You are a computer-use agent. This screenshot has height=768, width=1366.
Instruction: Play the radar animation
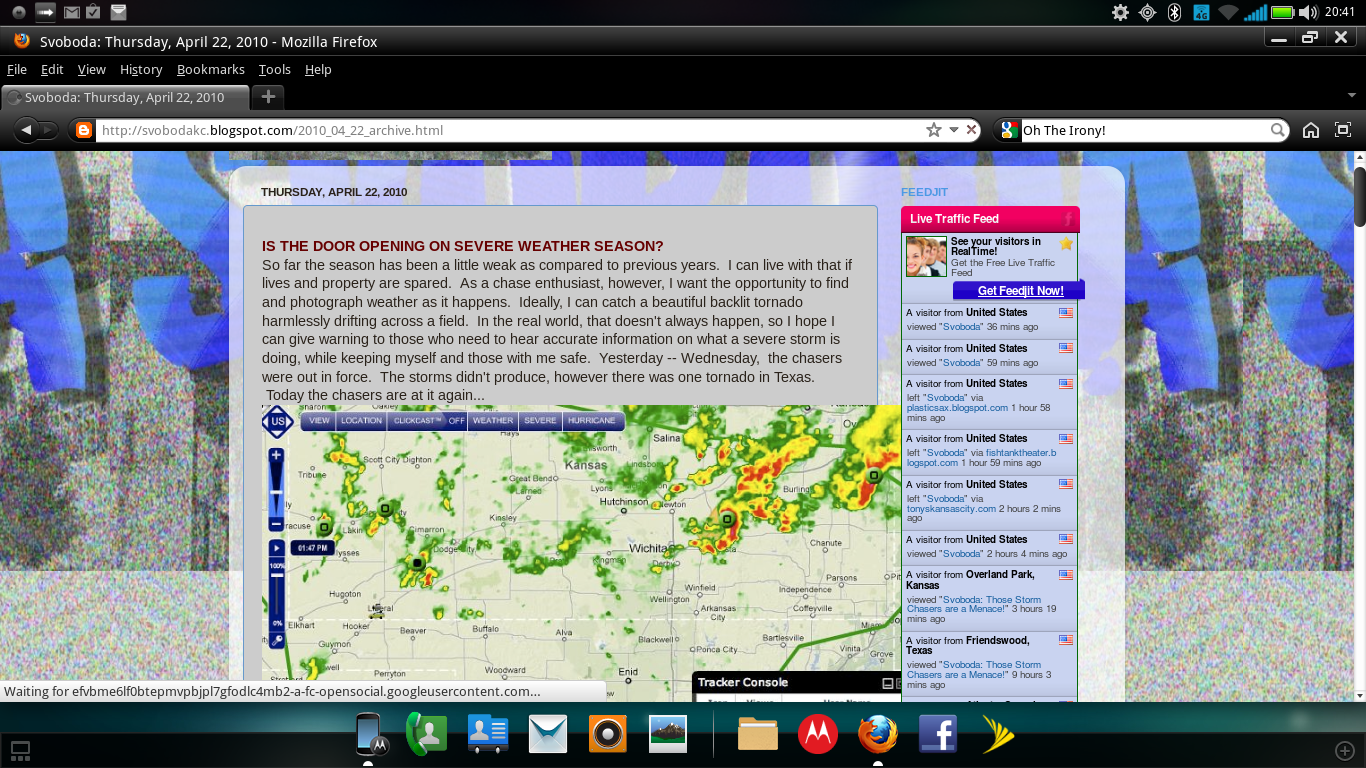pos(276,548)
